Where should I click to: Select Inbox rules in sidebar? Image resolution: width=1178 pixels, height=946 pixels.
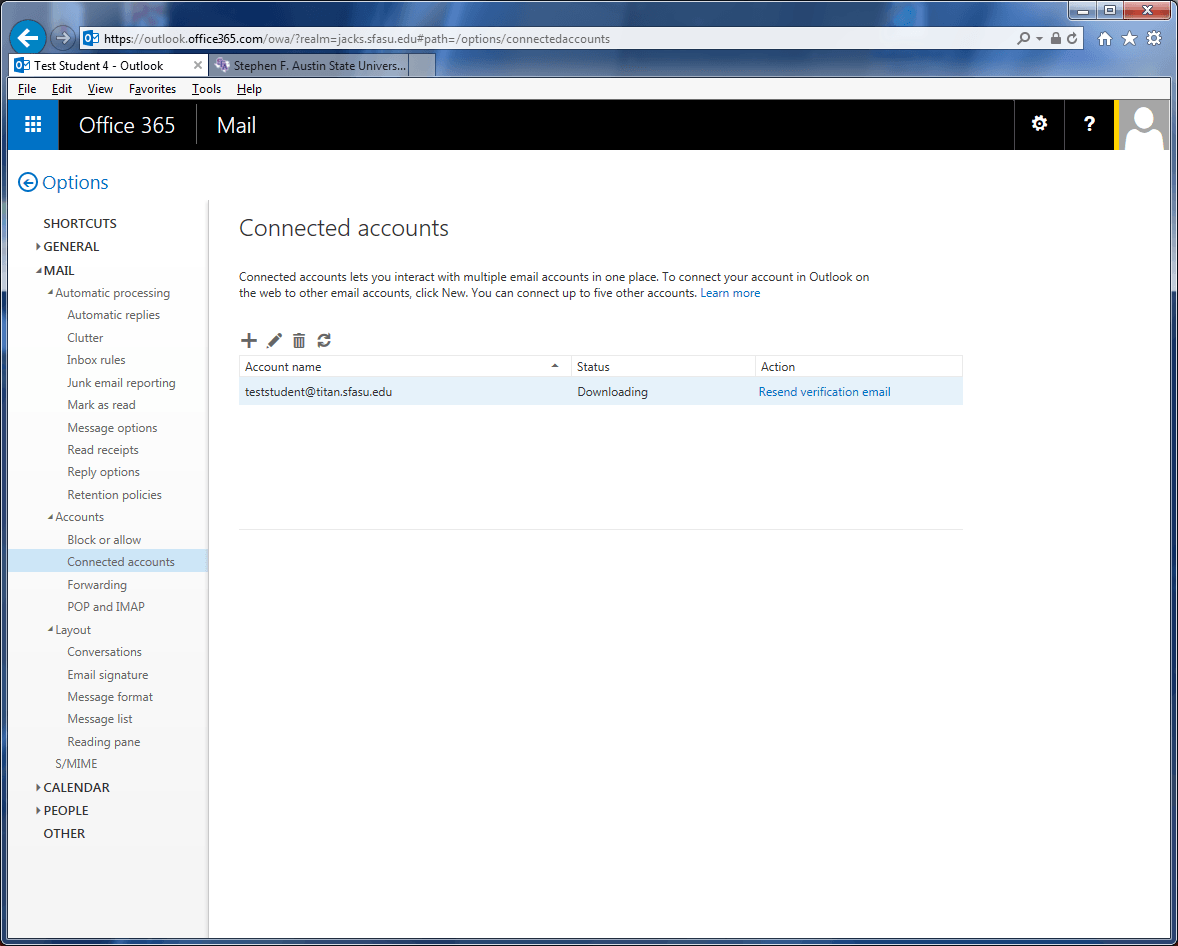96,360
